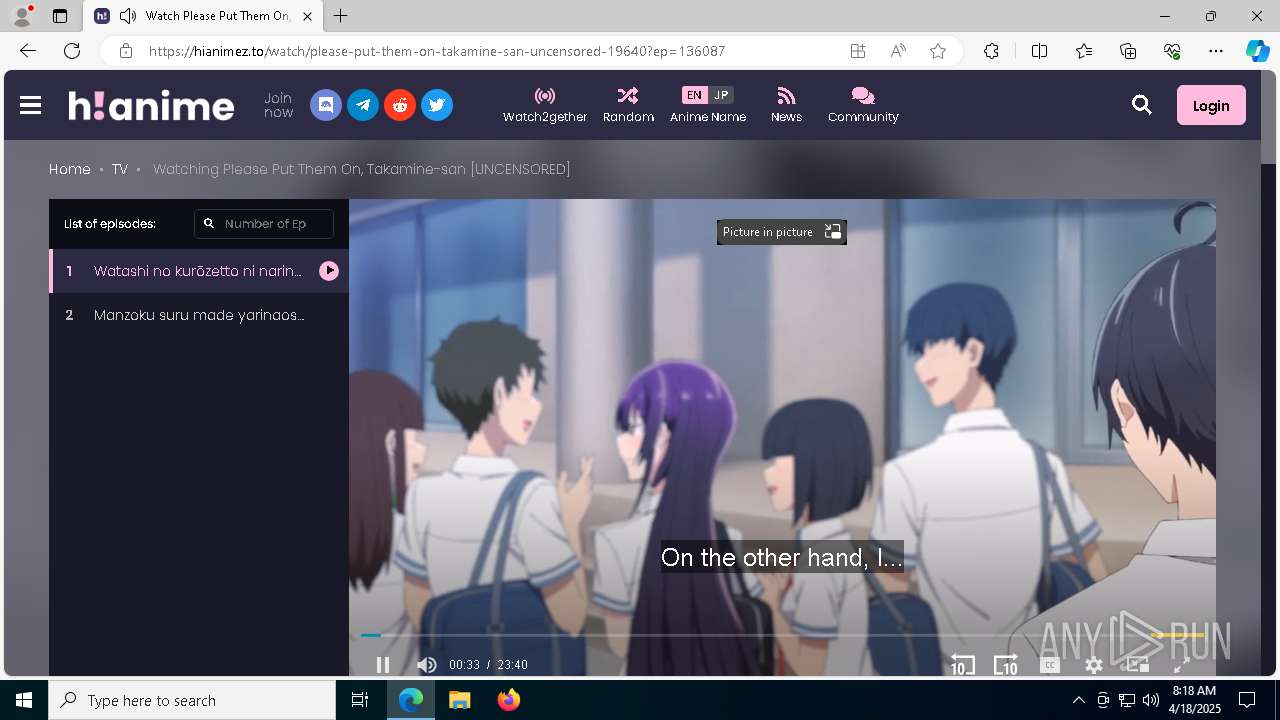The image size is (1280, 720).
Task: Focus the Number of Ep search field
Action: tap(264, 224)
